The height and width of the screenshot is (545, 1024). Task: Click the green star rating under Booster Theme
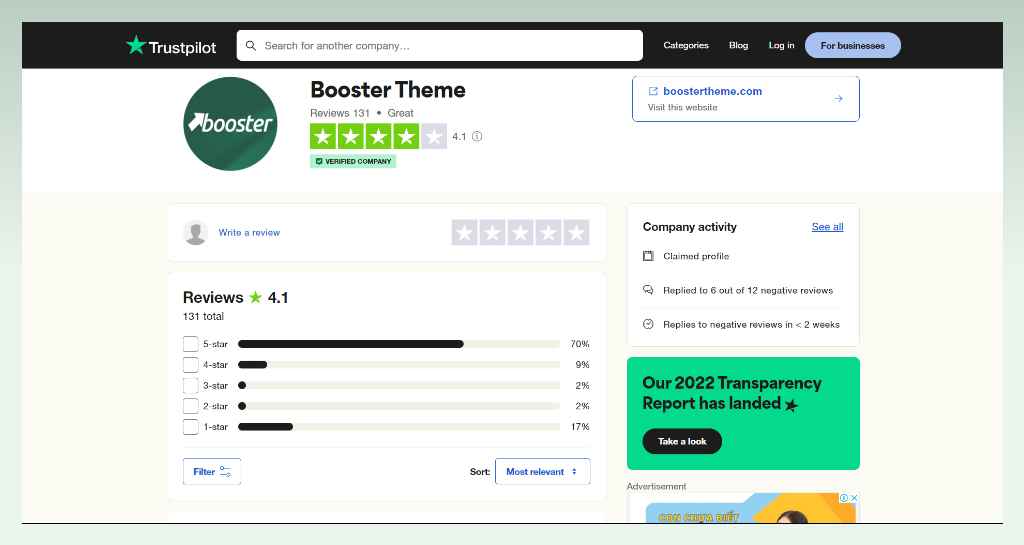point(378,136)
